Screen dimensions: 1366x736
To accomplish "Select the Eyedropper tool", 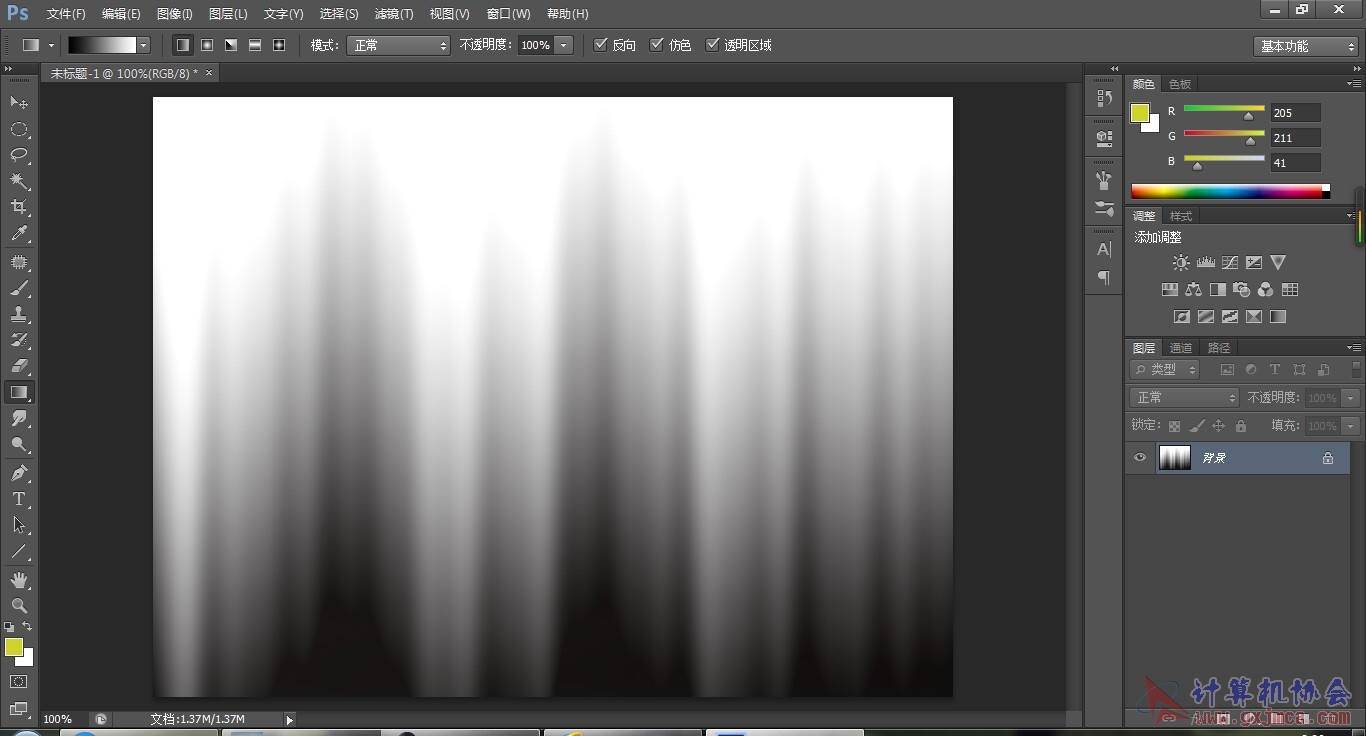I will tap(19, 234).
